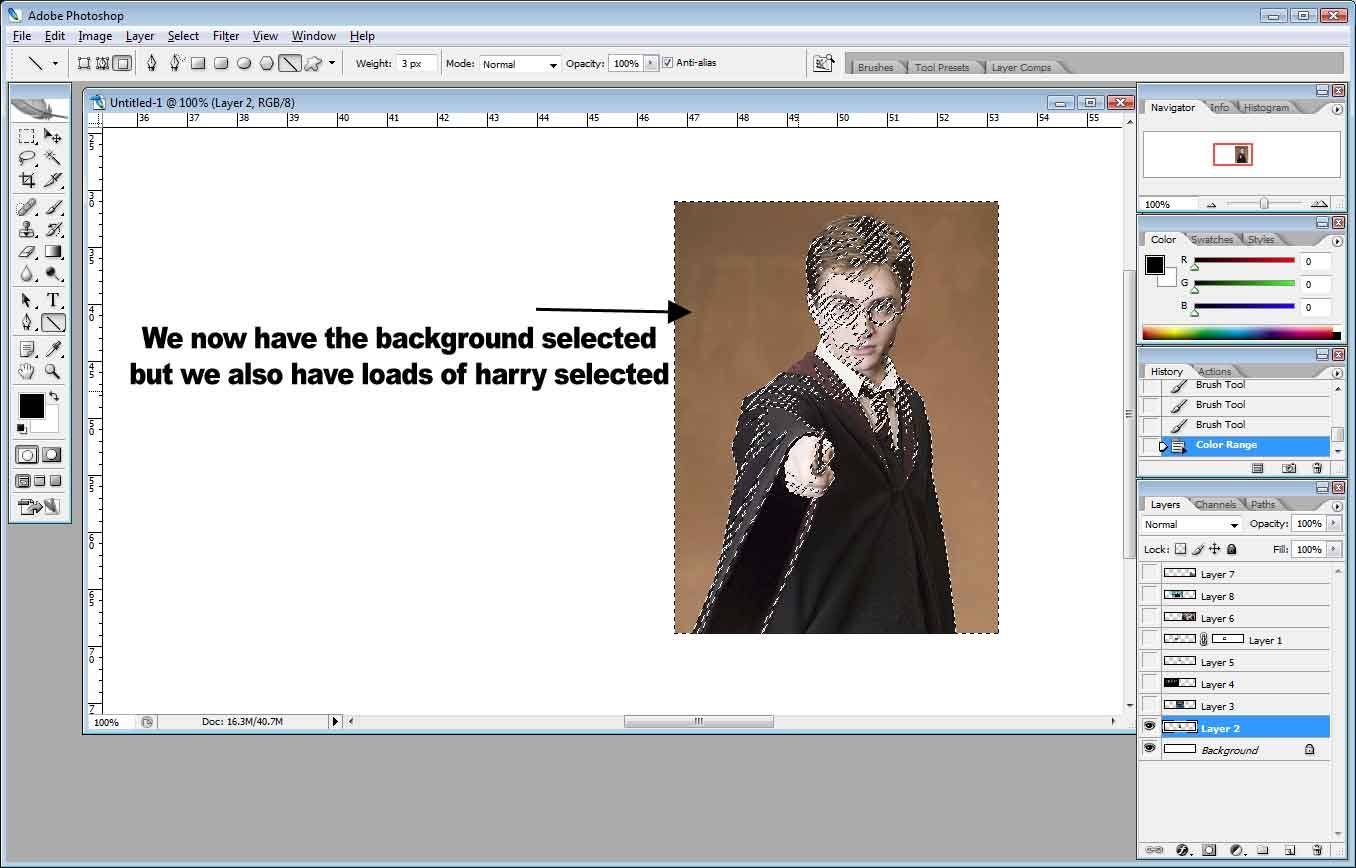Select the Clone Stamp tool
The height and width of the screenshot is (868, 1356).
pos(27,230)
